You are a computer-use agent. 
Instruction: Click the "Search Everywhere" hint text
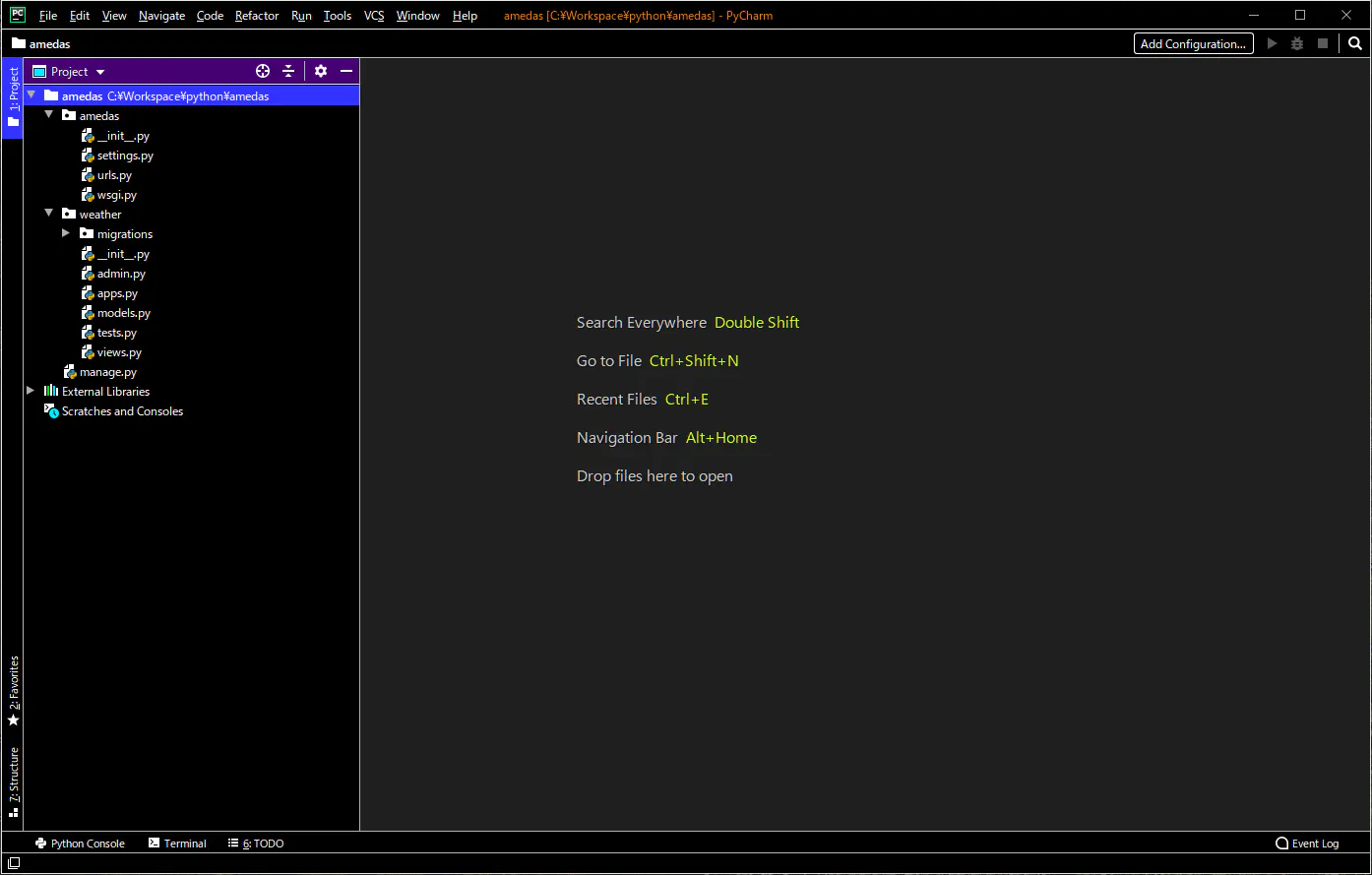tap(642, 323)
